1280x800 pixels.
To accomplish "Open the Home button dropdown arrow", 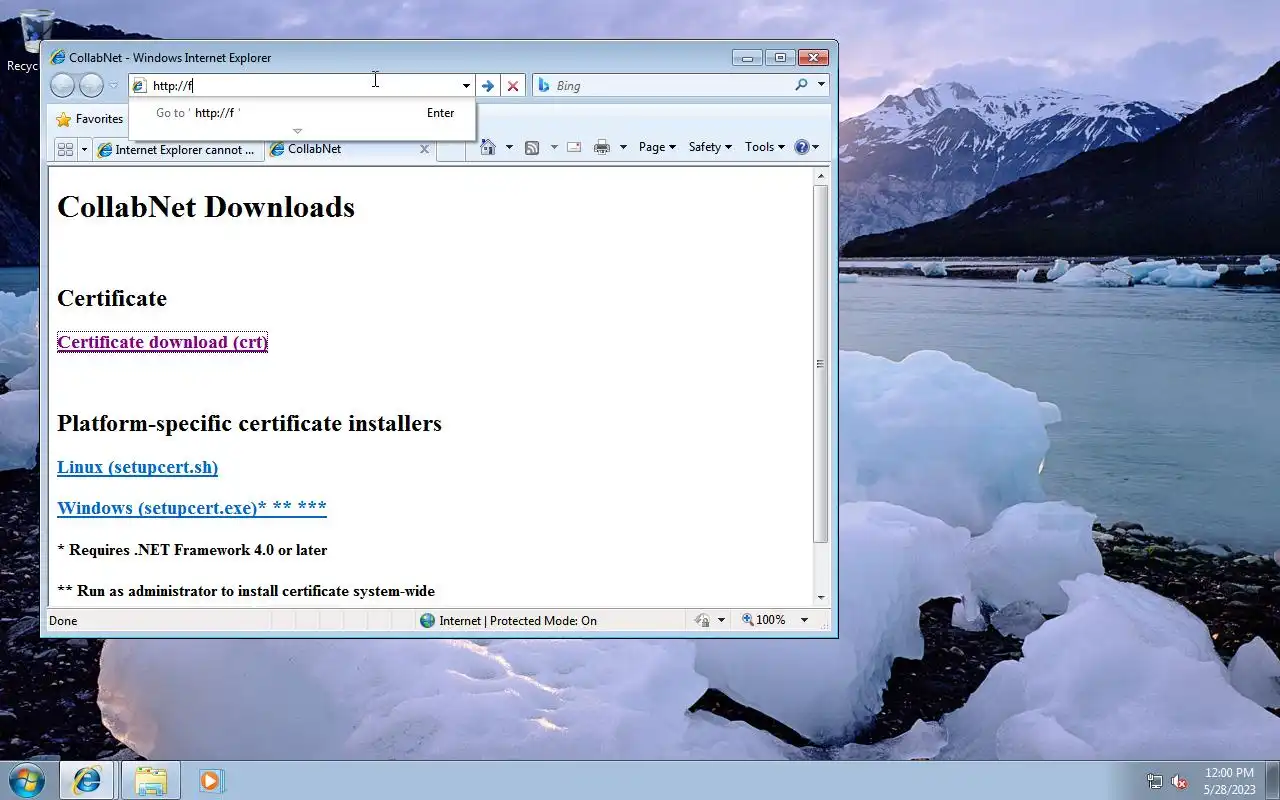I will pyautogui.click(x=509, y=147).
